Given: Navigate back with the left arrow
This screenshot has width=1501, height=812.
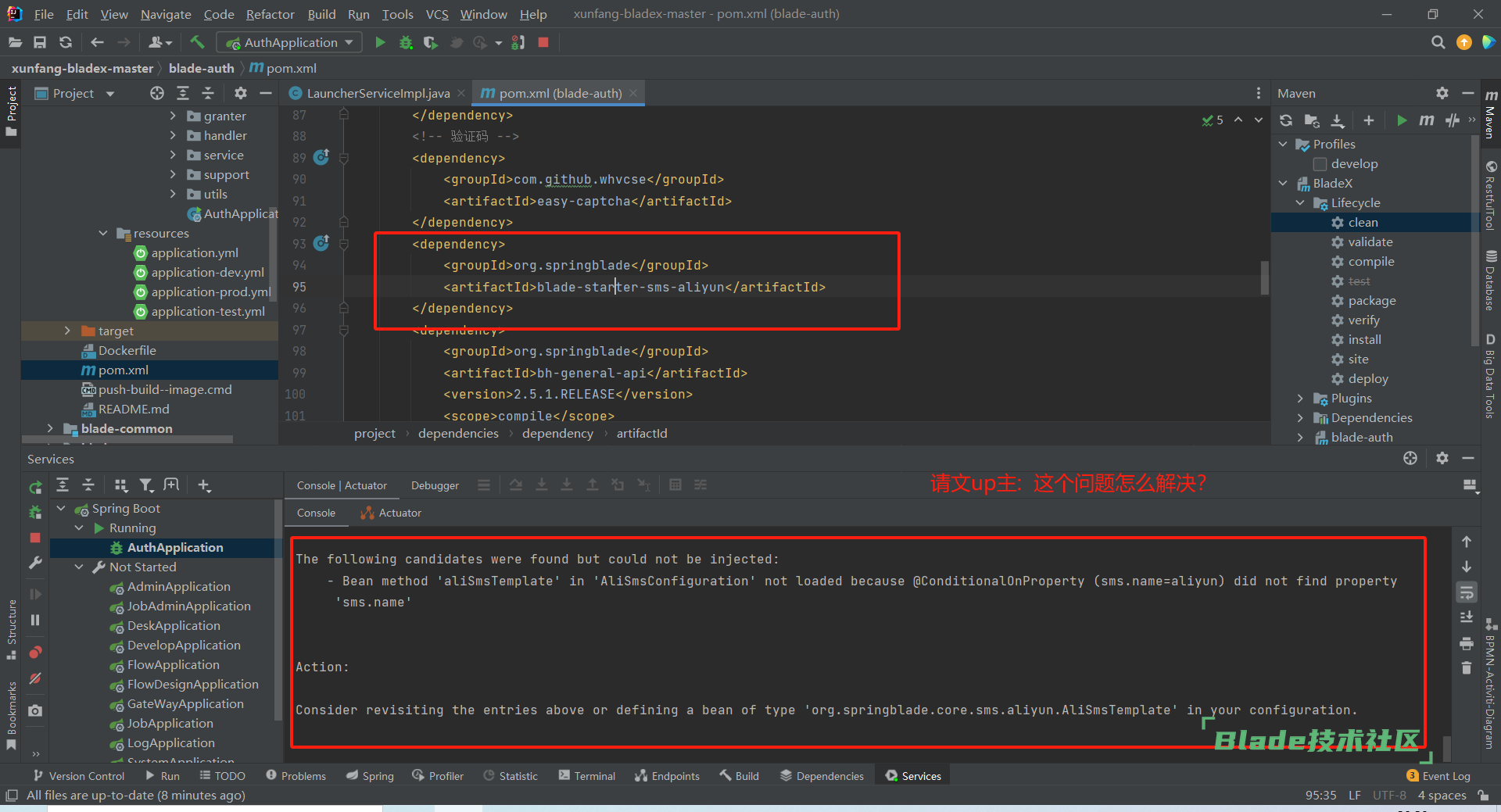Looking at the screenshot, I should point(97,42).
